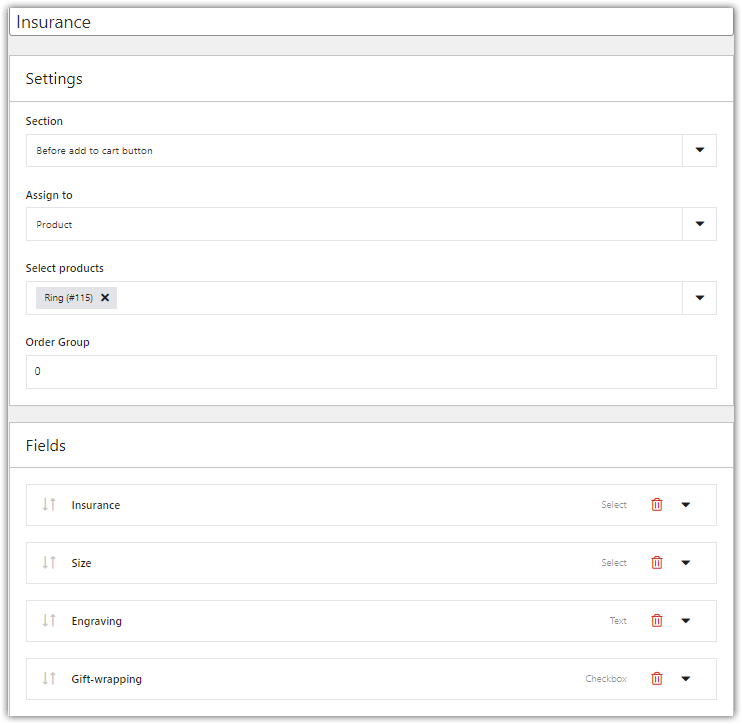Click the Gift-wrapping field sort arrows
The image size is (742, 724).
[49, 679]
